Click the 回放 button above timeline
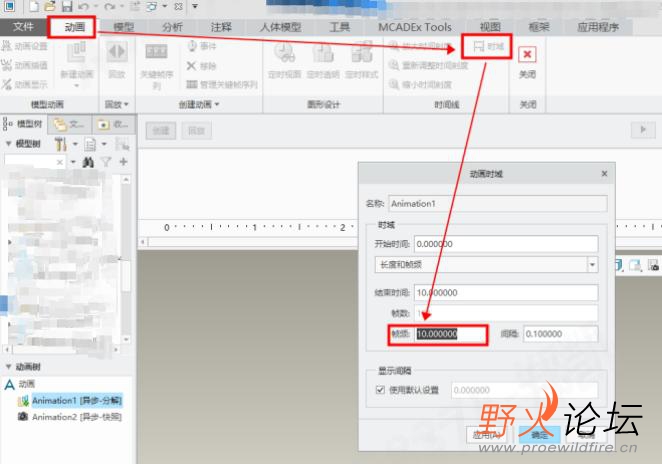 [196, 130]
